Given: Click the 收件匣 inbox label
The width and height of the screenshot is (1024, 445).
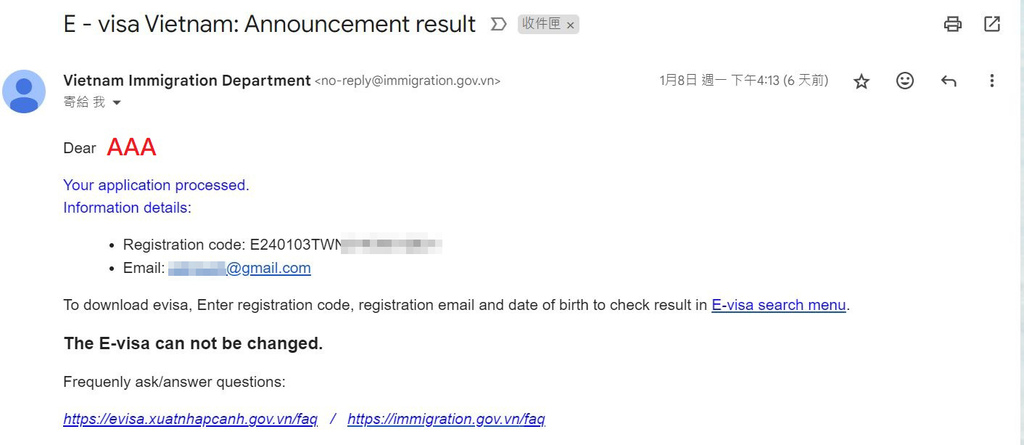Looking at the screenshot, I should coord(541,25).
